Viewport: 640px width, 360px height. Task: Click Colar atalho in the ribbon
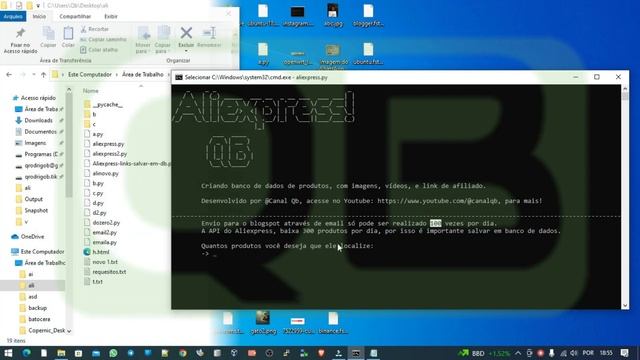point(99,50)
